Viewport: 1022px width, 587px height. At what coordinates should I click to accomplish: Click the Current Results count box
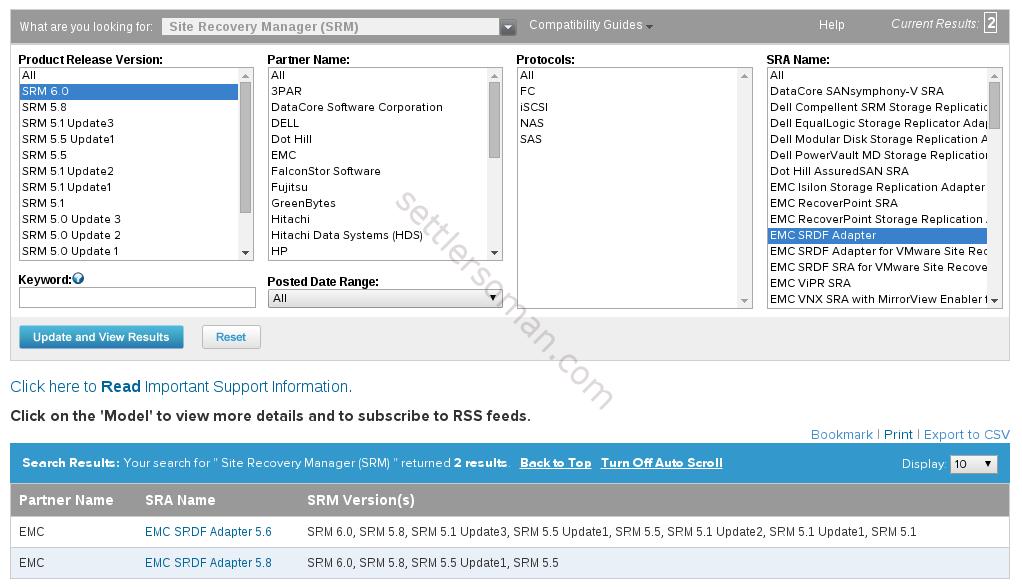coord(991,23)
